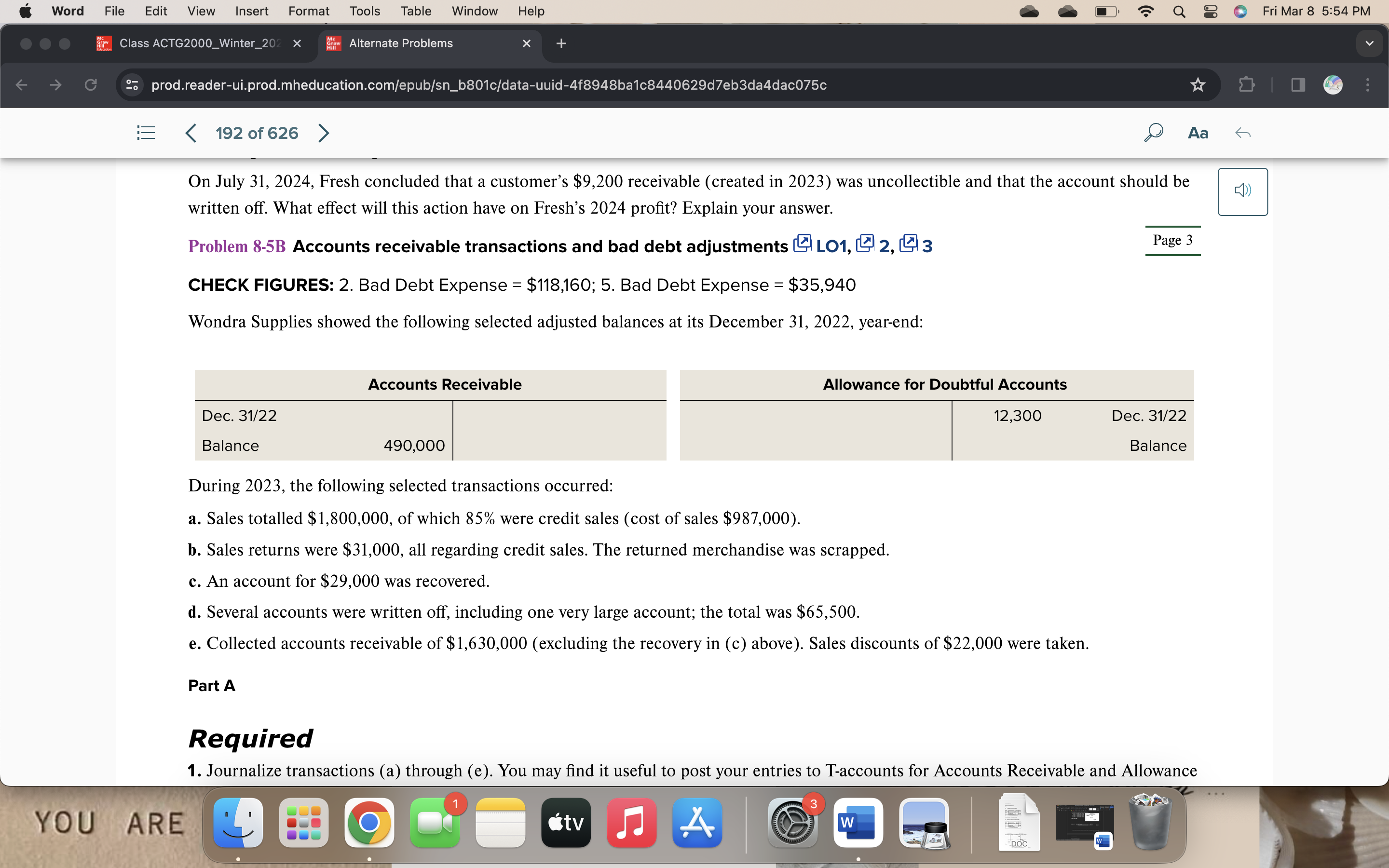
Task: Open Spotlight search from the menu bar
Action: tap(1178, 10)
